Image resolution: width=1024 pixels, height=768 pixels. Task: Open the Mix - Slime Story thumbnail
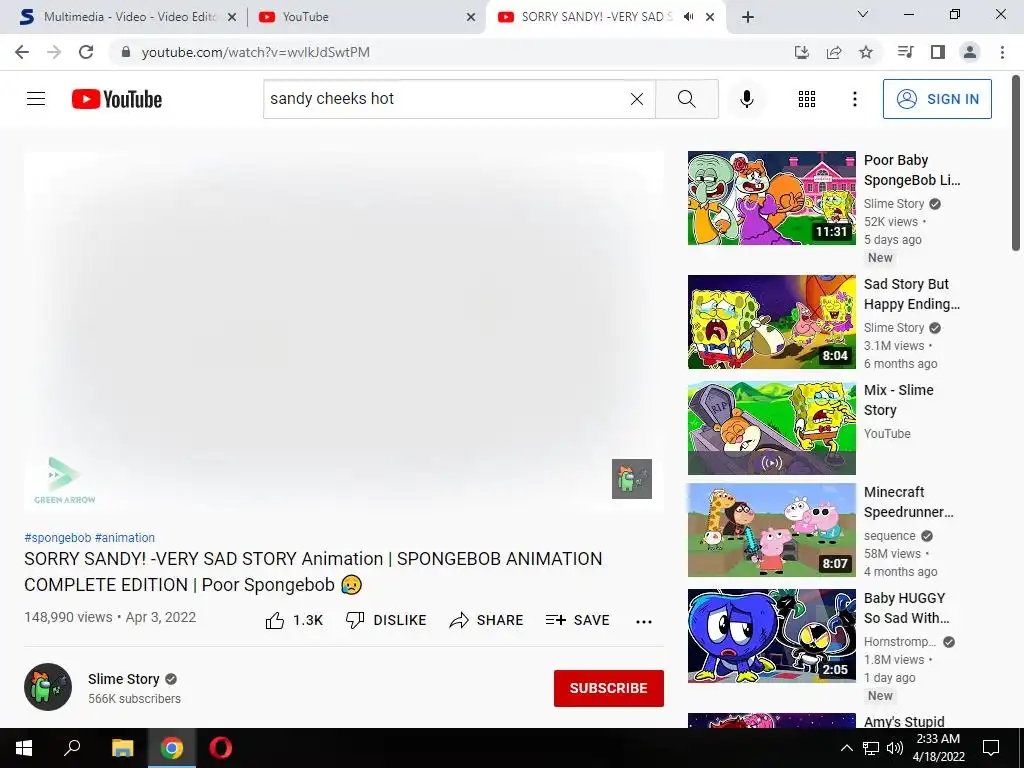tap(771, 428)
